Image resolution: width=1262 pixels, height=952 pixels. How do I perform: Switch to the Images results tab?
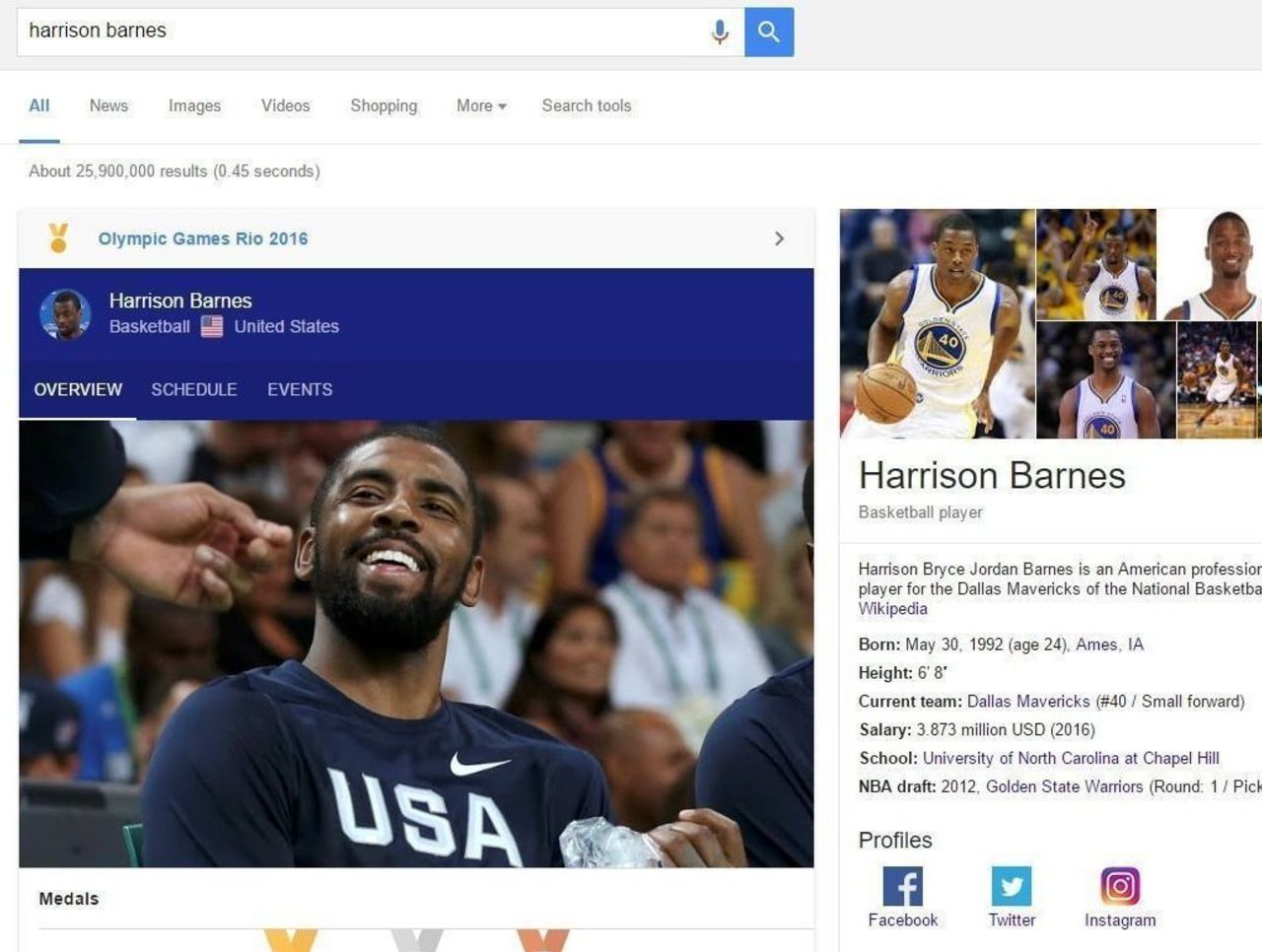tap(194, 105)
